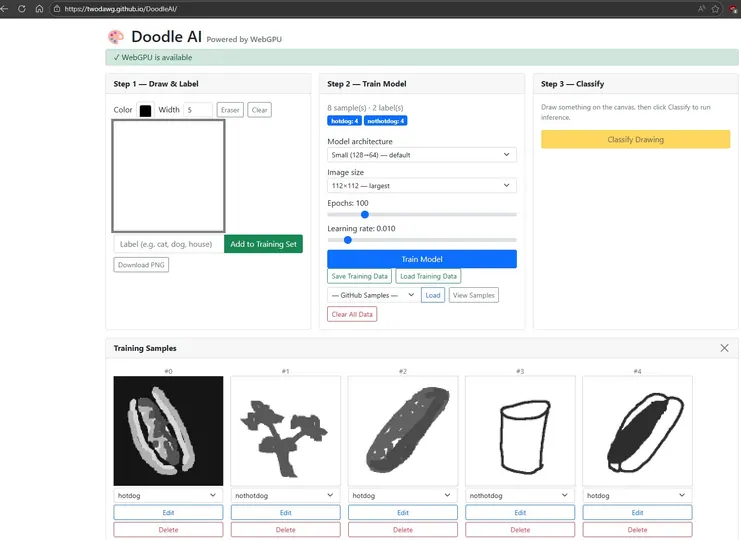741x540 pixels.
Task: Click the Training Samples heading
Action: tap(145, 348)
